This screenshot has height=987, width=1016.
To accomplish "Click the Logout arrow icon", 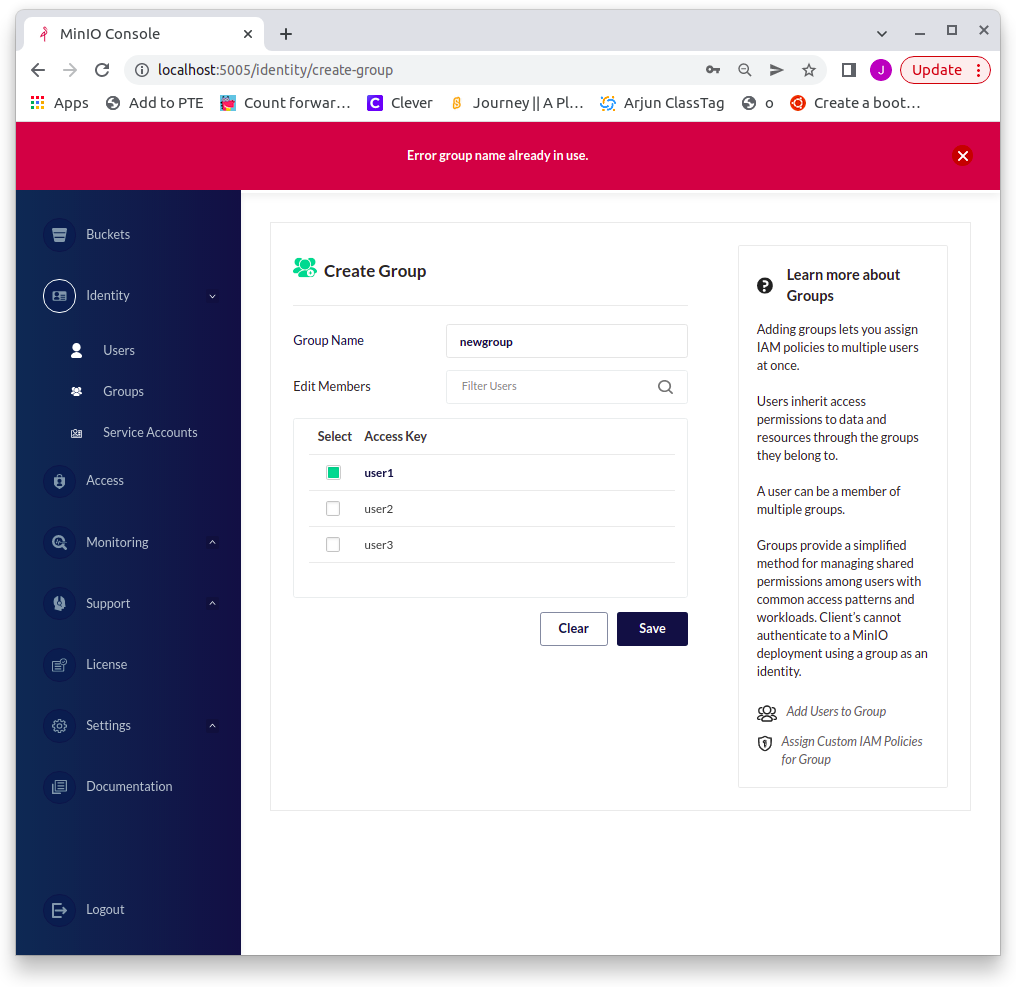I will point(59,910).
